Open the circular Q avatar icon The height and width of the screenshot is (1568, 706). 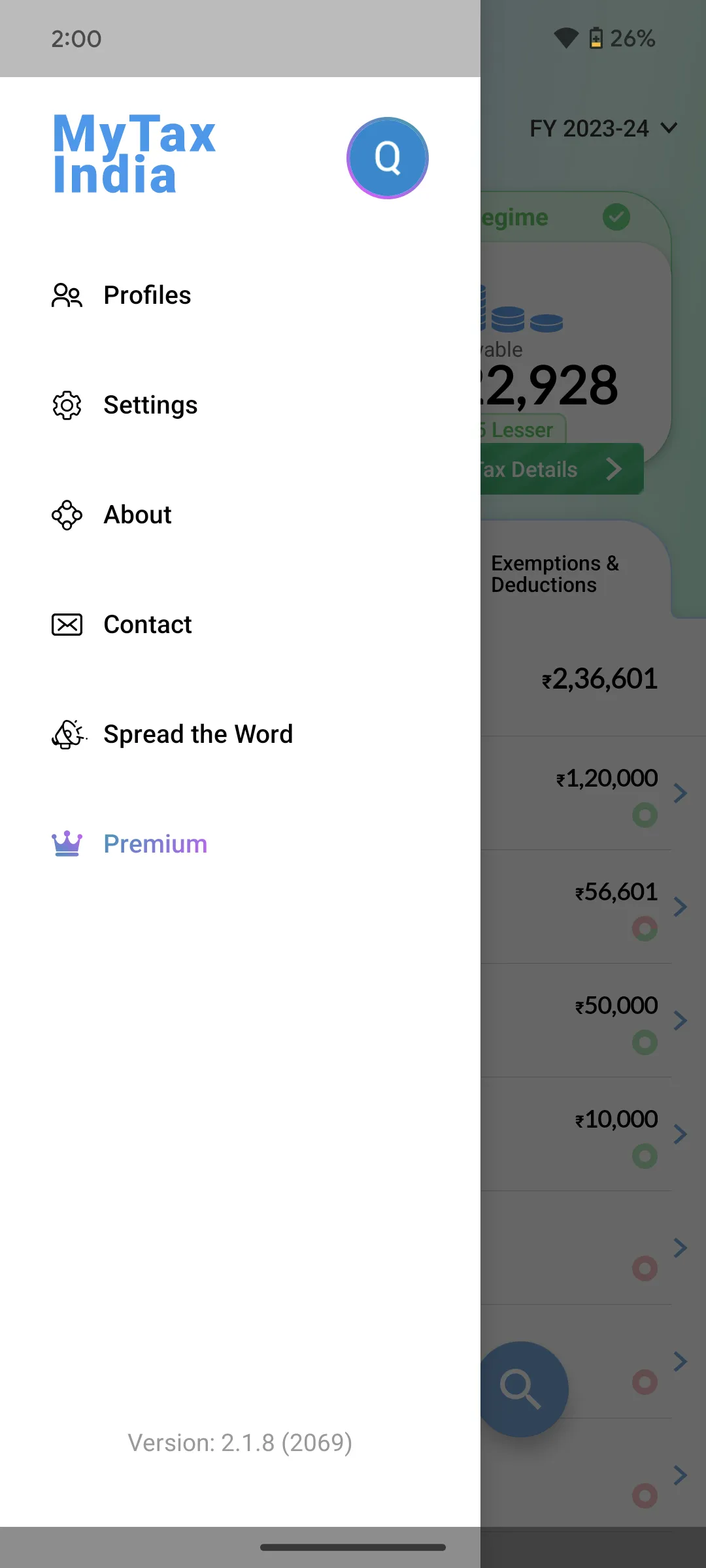[388, 157]
